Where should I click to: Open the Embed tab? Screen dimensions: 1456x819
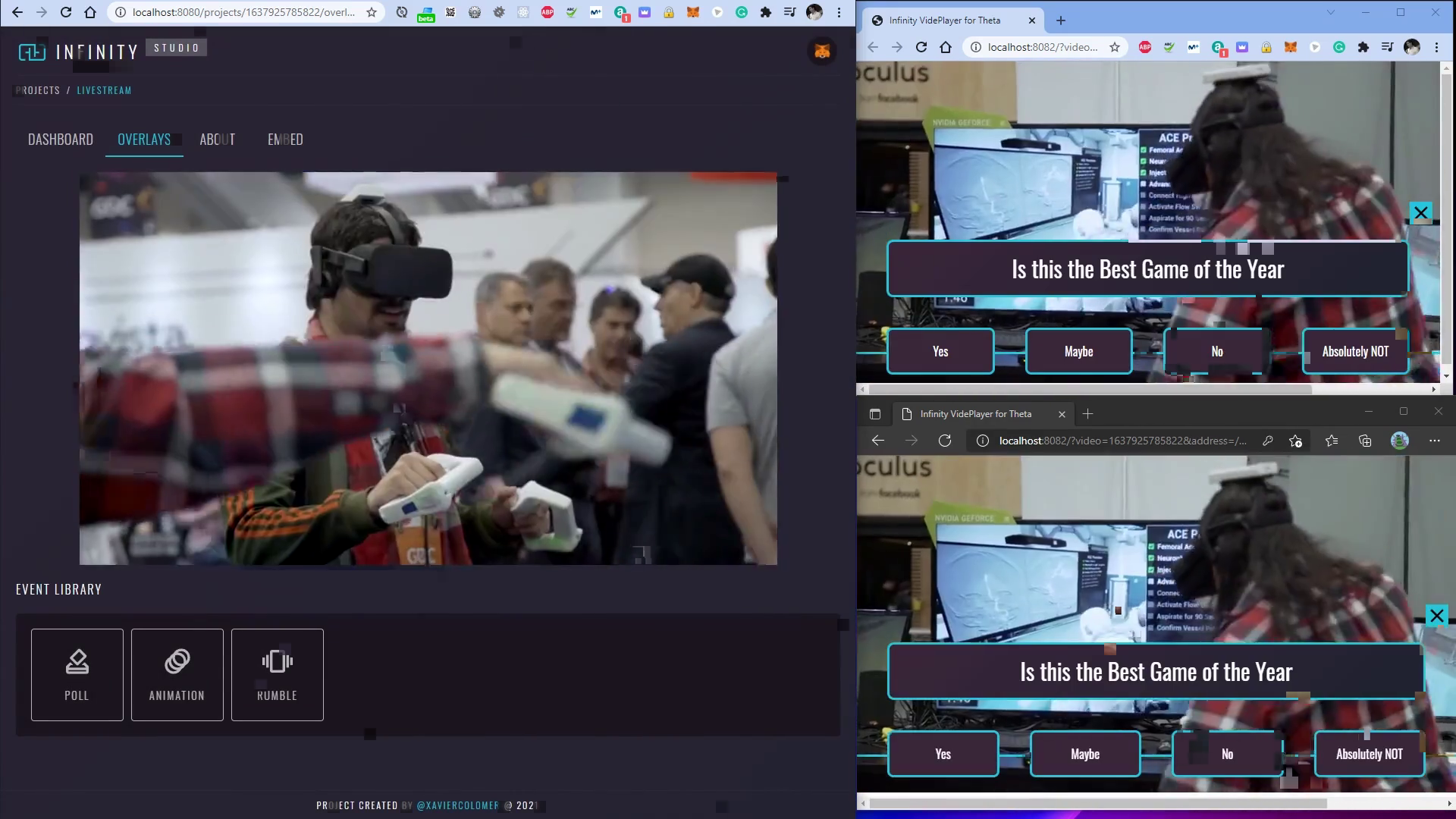[x=285, y=140]
